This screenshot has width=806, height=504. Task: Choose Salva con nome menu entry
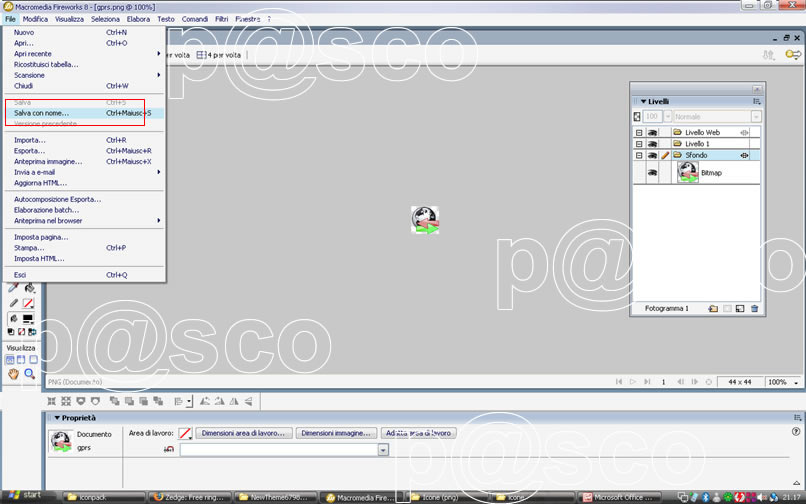pyautogui.click(x=84, y=113)
